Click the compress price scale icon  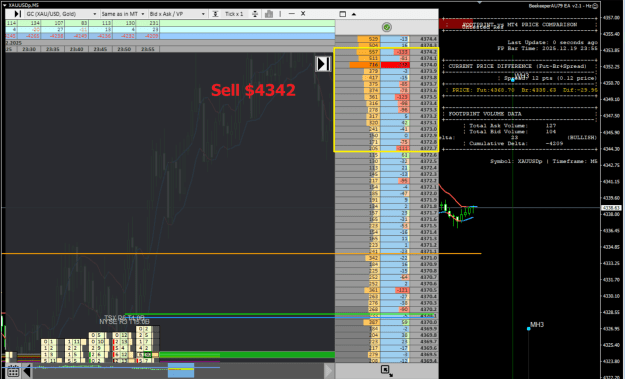[x=215, y=14]
